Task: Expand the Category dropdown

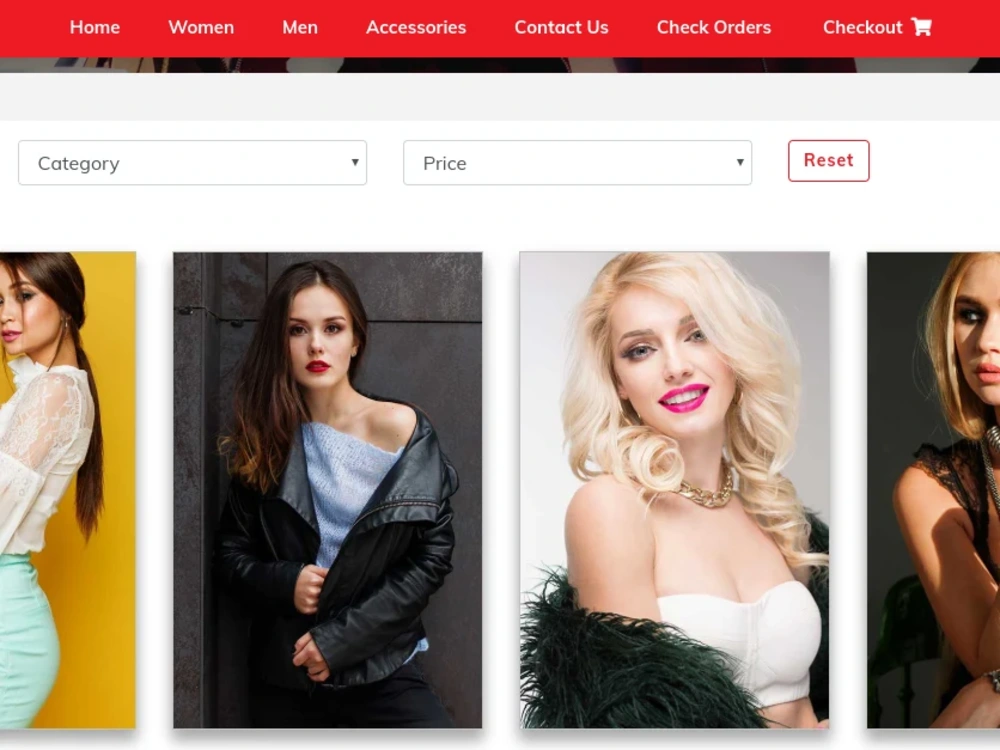Action: pyautogui.click(x=193, y=163)
